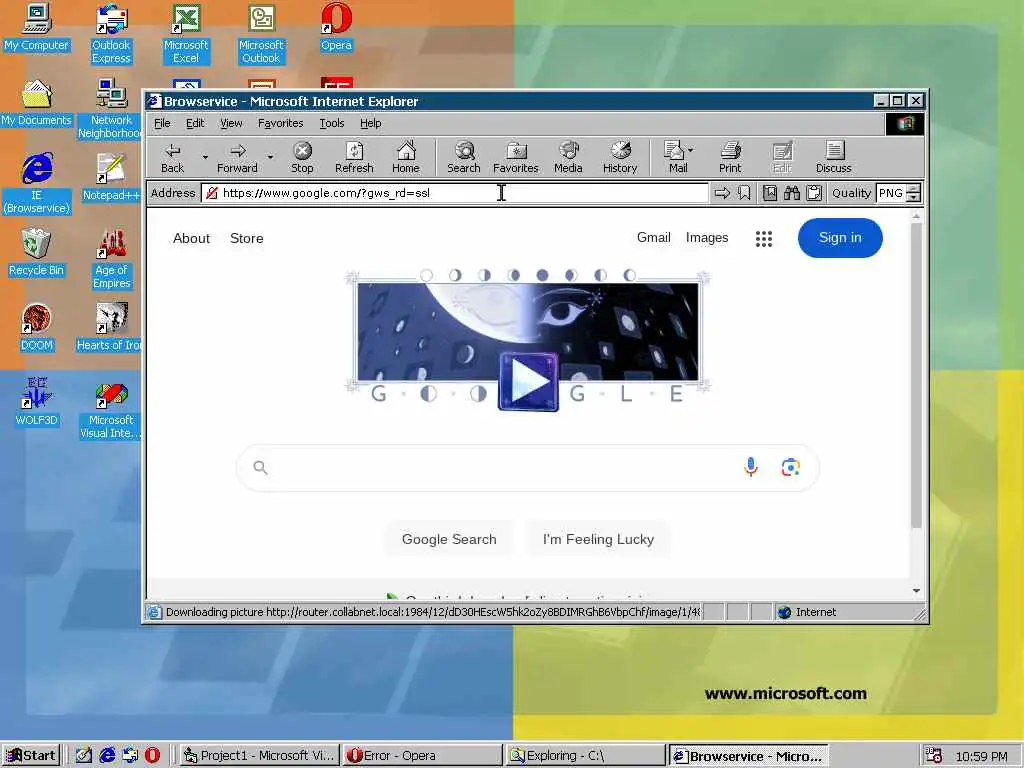Open the Opera desktop shortcut
The width and height of the screenshot is (1024, 768).
(336, 27)
